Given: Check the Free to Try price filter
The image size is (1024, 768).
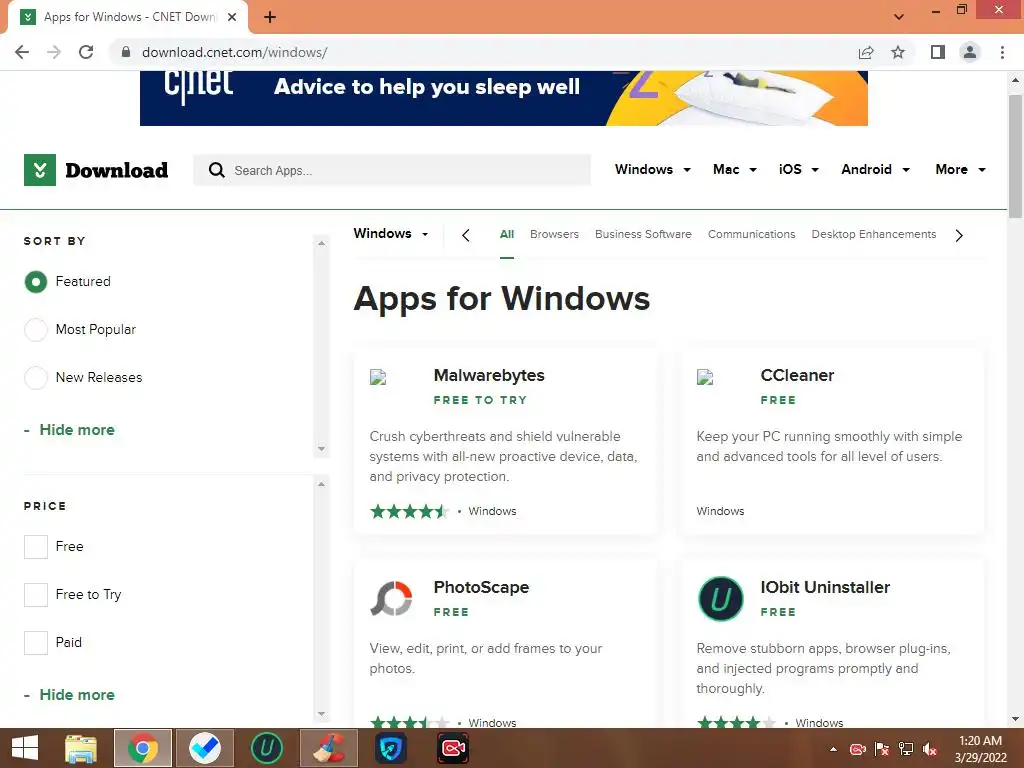Looking at the screenshot, I should [36, 595].
